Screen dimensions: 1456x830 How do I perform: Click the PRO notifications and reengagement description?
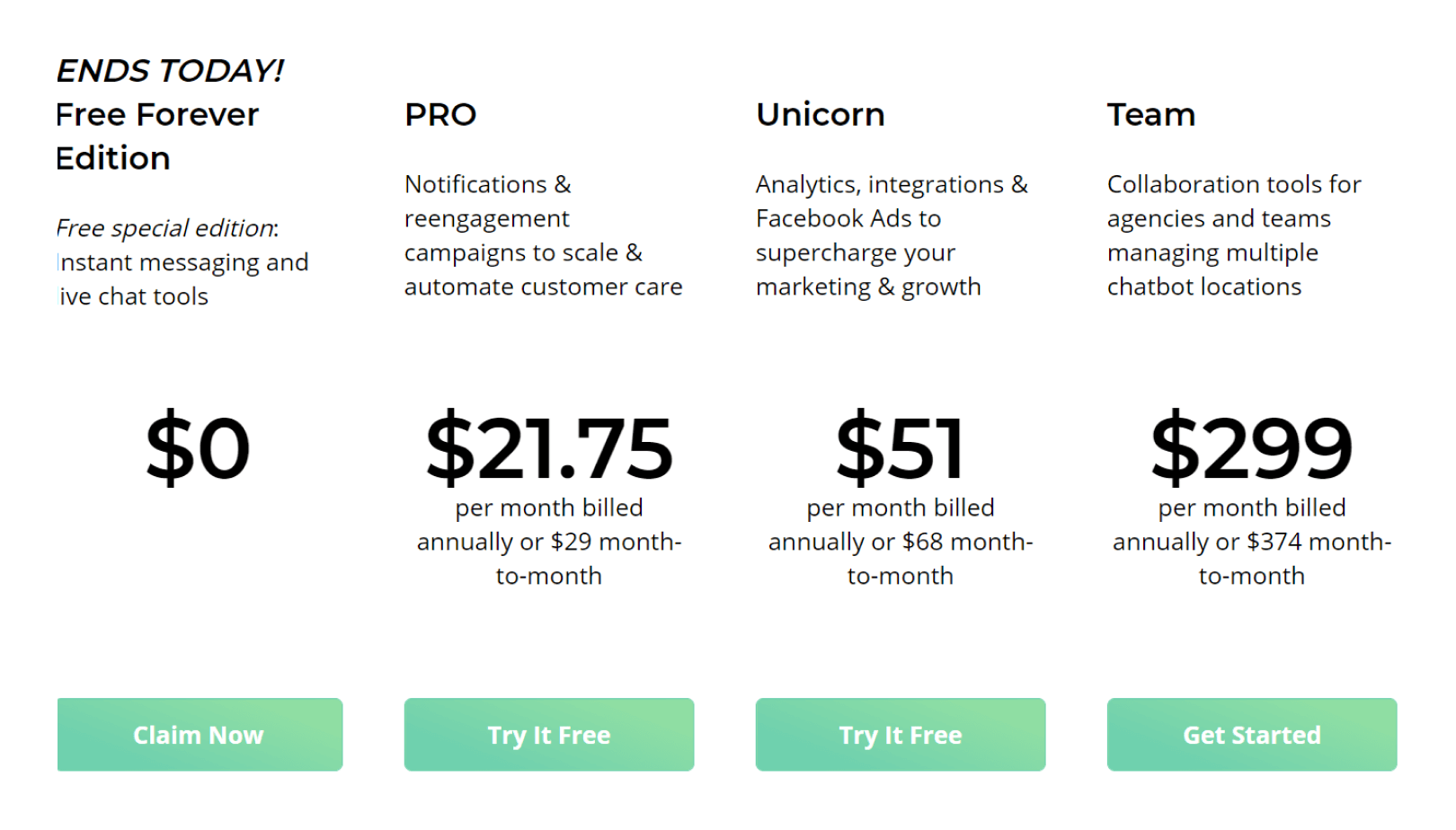point(543,235)
